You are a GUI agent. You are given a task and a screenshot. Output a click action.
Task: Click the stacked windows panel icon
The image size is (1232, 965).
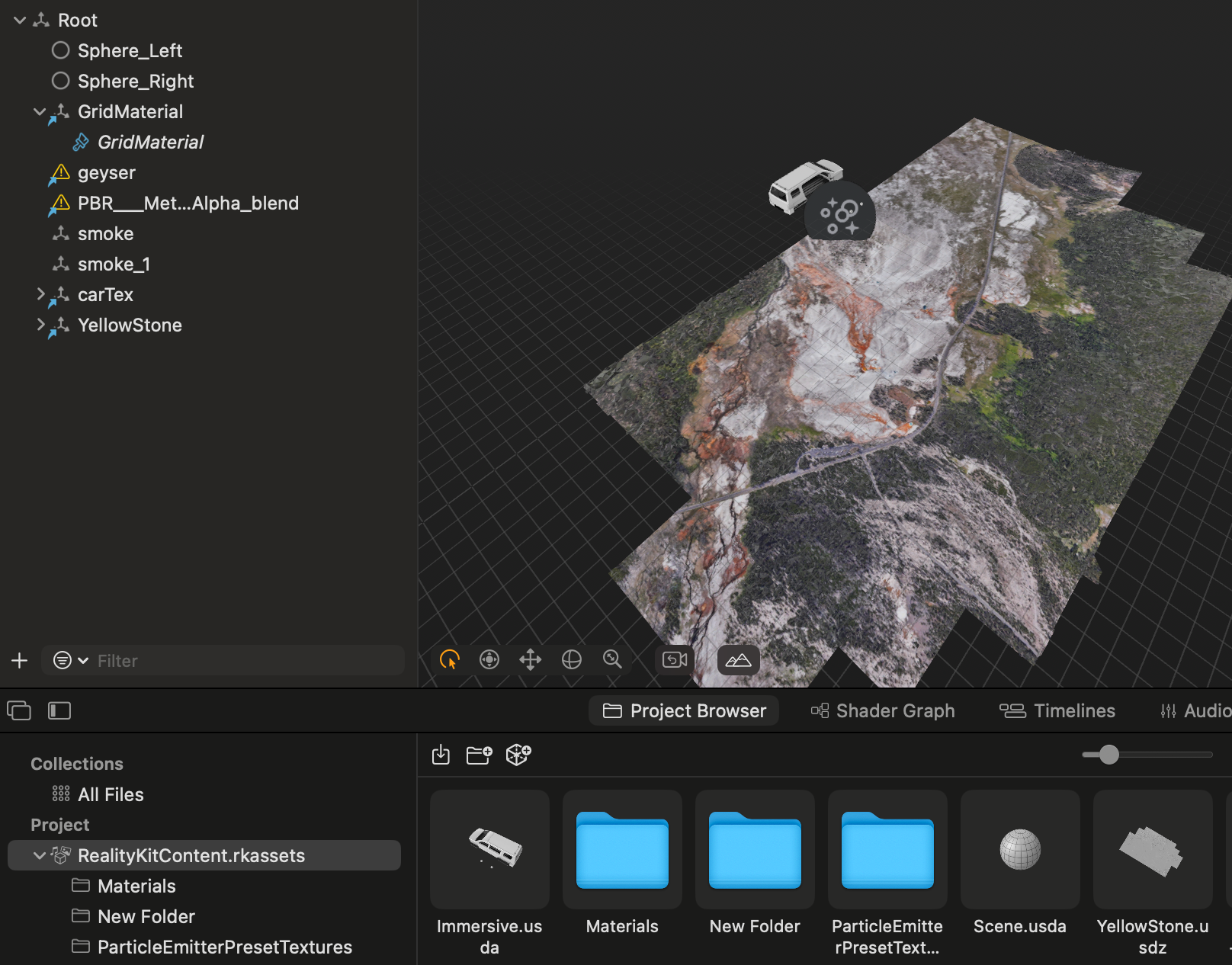(x=19, y=710)
